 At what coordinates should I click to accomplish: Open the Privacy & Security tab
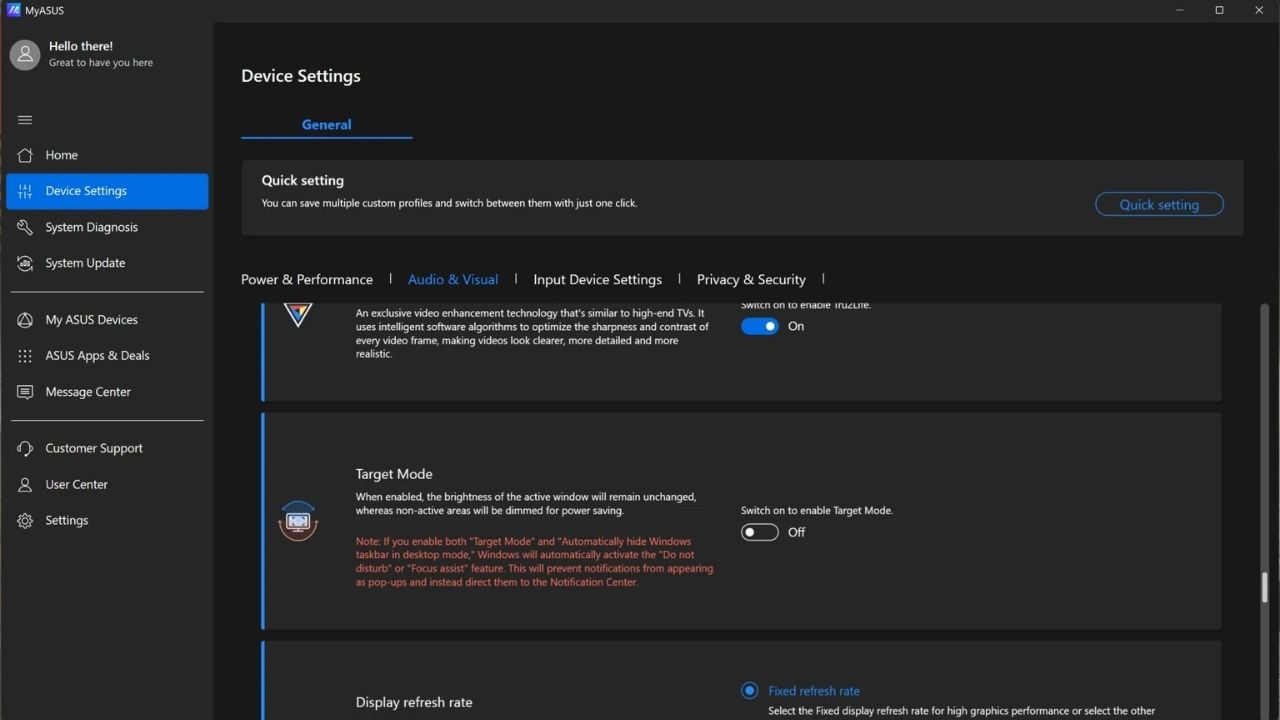coord(751,279)
